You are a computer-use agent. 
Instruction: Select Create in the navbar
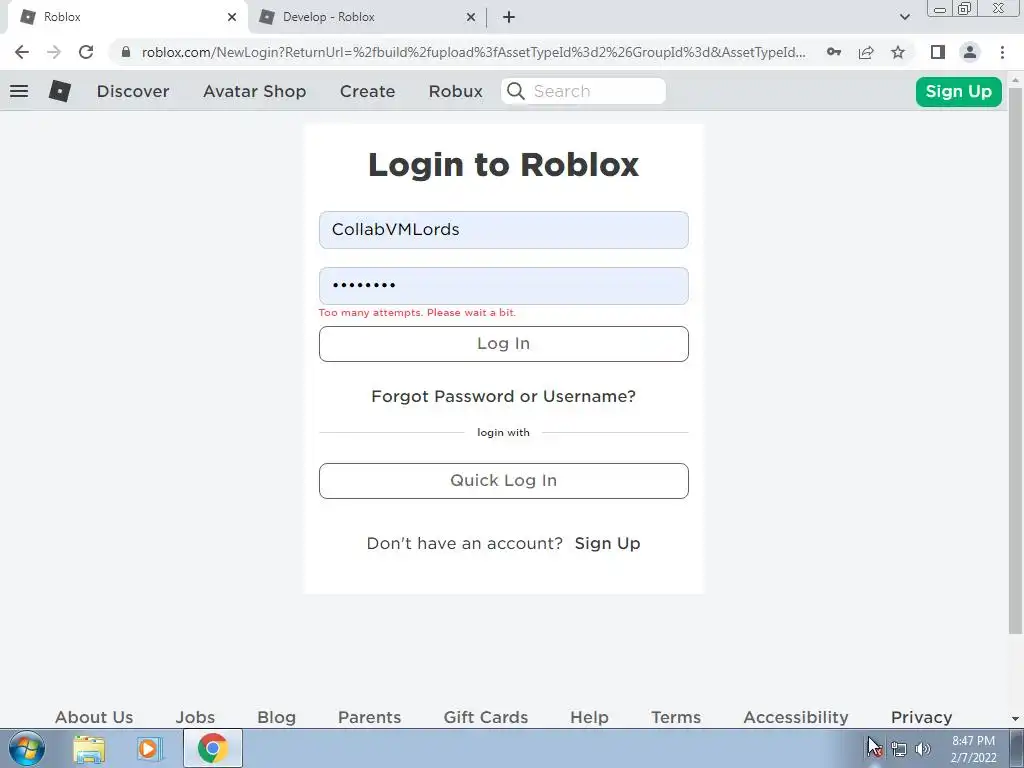click(368, 91)
